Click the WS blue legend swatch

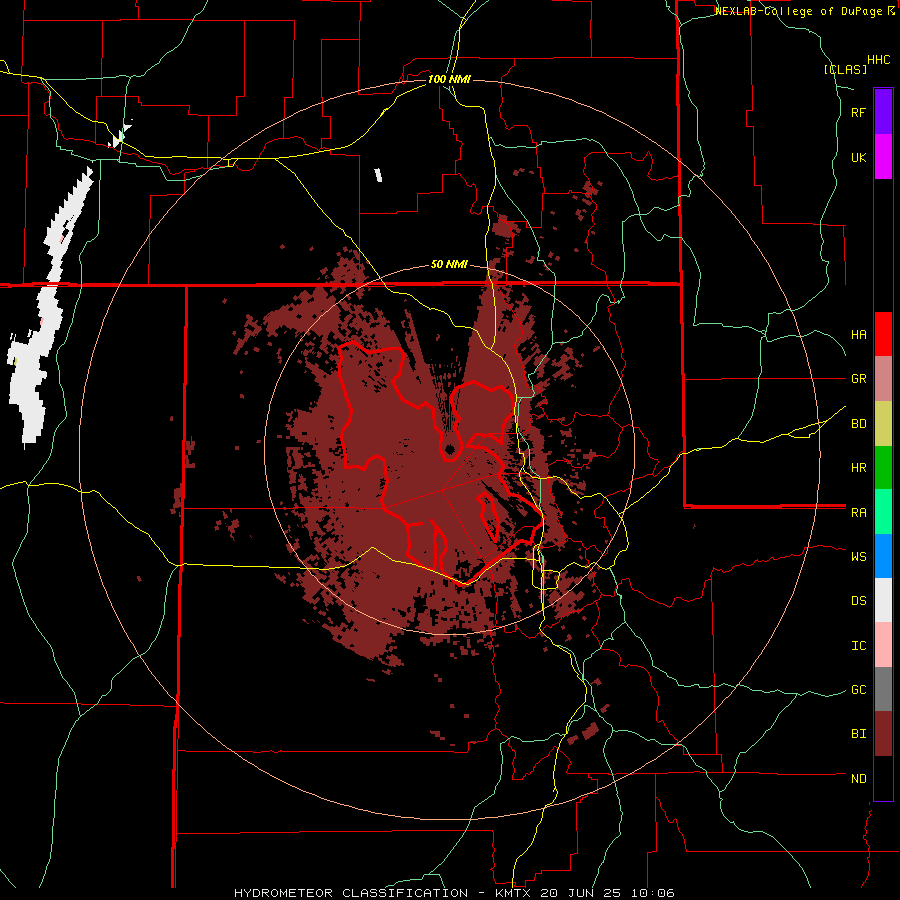[x=883, y=556]
